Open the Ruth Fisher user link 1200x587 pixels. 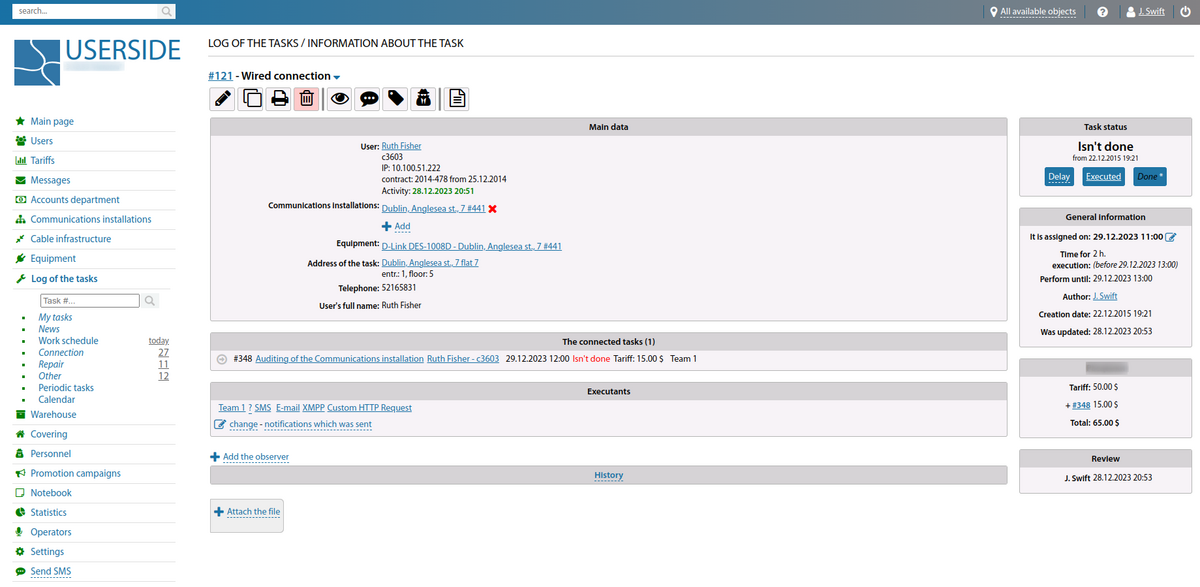click(x=401, y=146)
